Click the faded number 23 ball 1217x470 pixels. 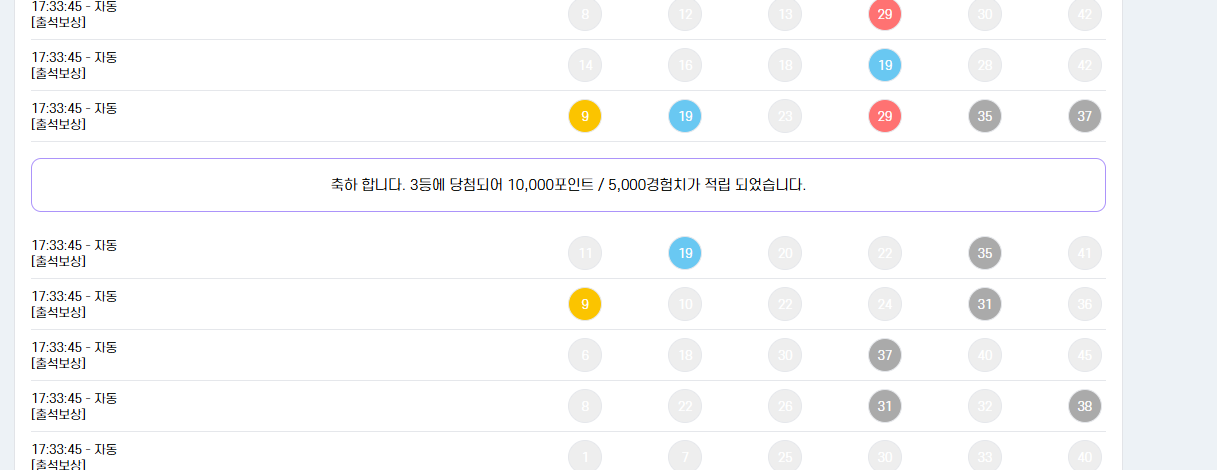785,116
